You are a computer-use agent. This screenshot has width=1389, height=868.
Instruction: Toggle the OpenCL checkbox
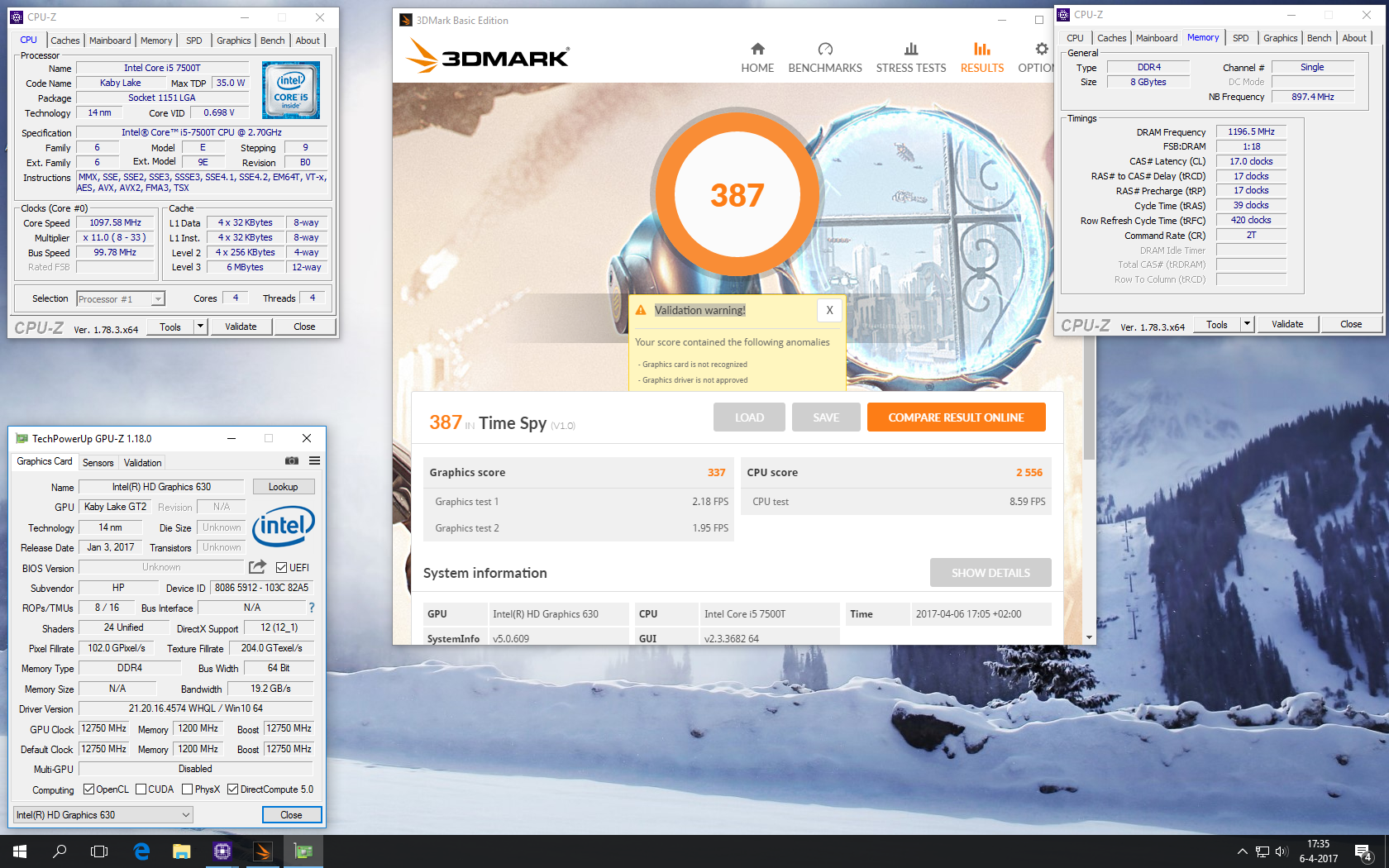[x=88, y=789]
